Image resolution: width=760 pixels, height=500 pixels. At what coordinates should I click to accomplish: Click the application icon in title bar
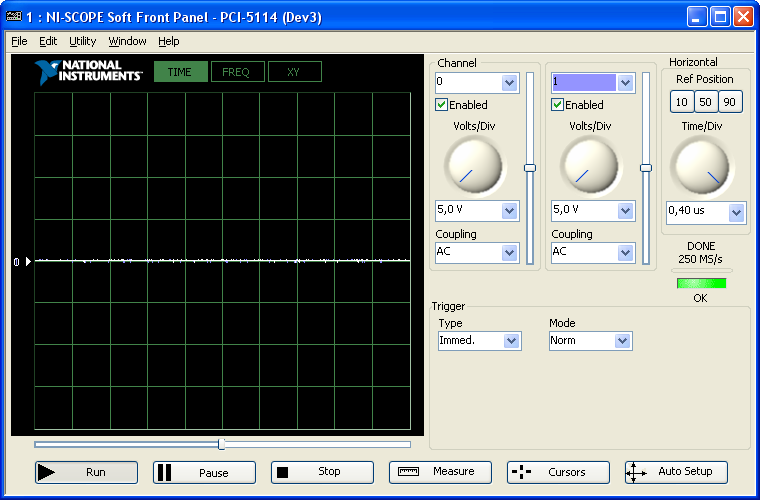coord(14,17)
